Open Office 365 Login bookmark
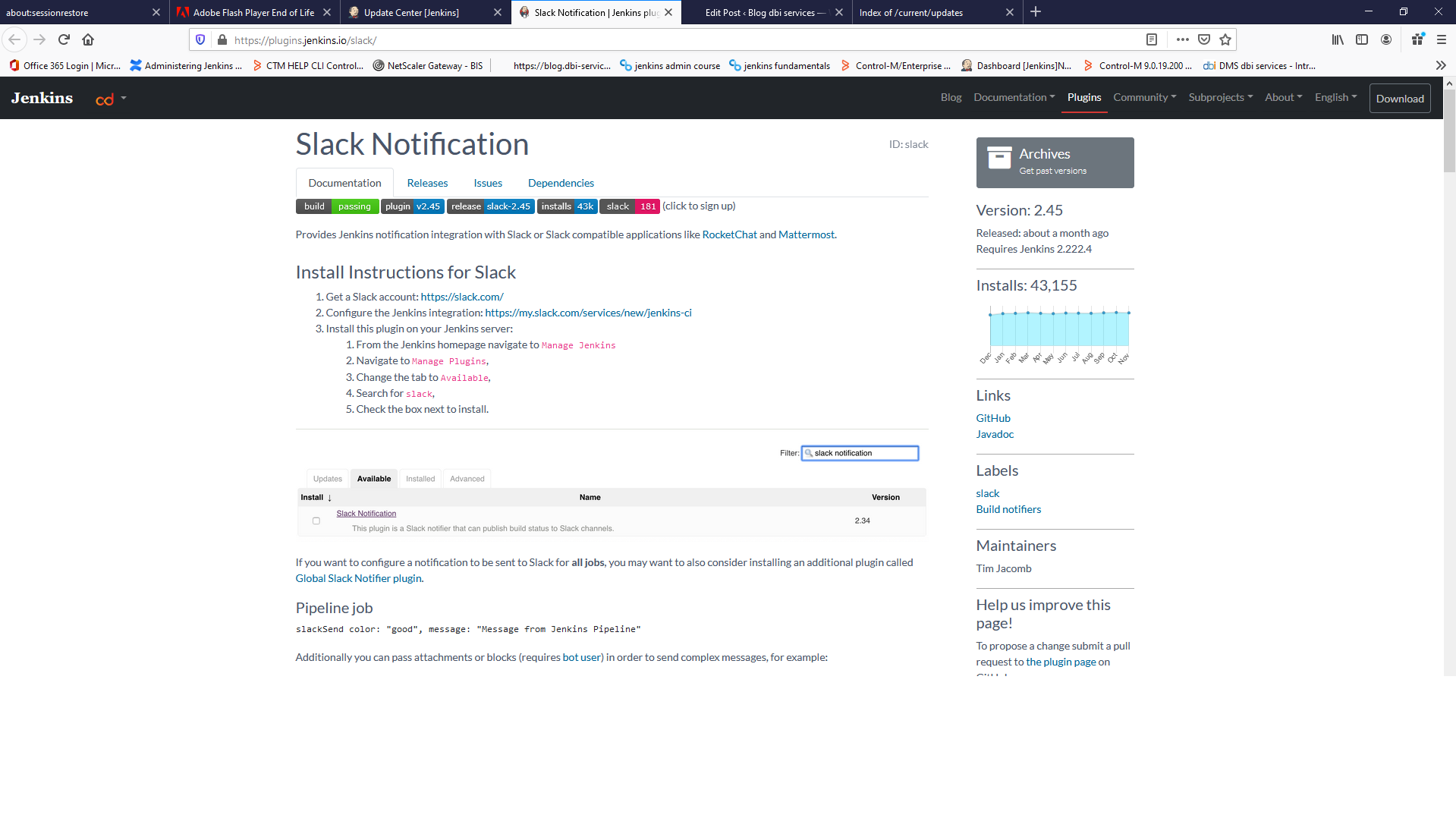 click(64, 66)
